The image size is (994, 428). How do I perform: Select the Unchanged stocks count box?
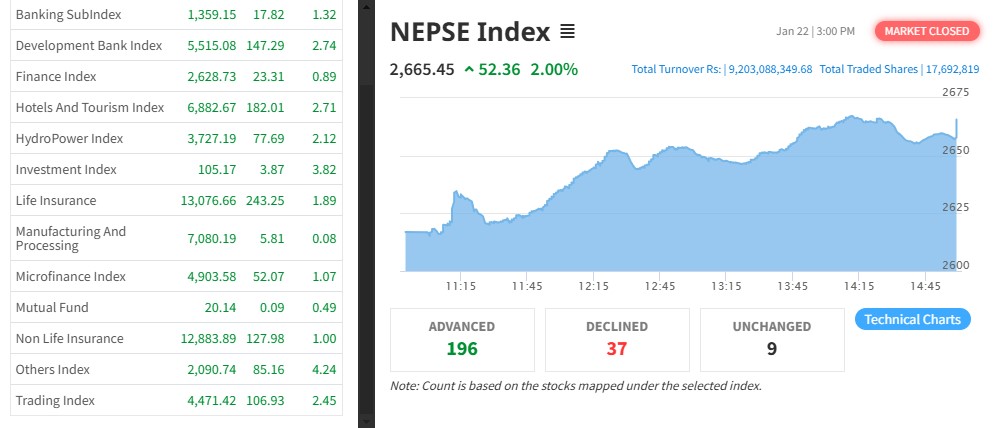tap(771, 339)
